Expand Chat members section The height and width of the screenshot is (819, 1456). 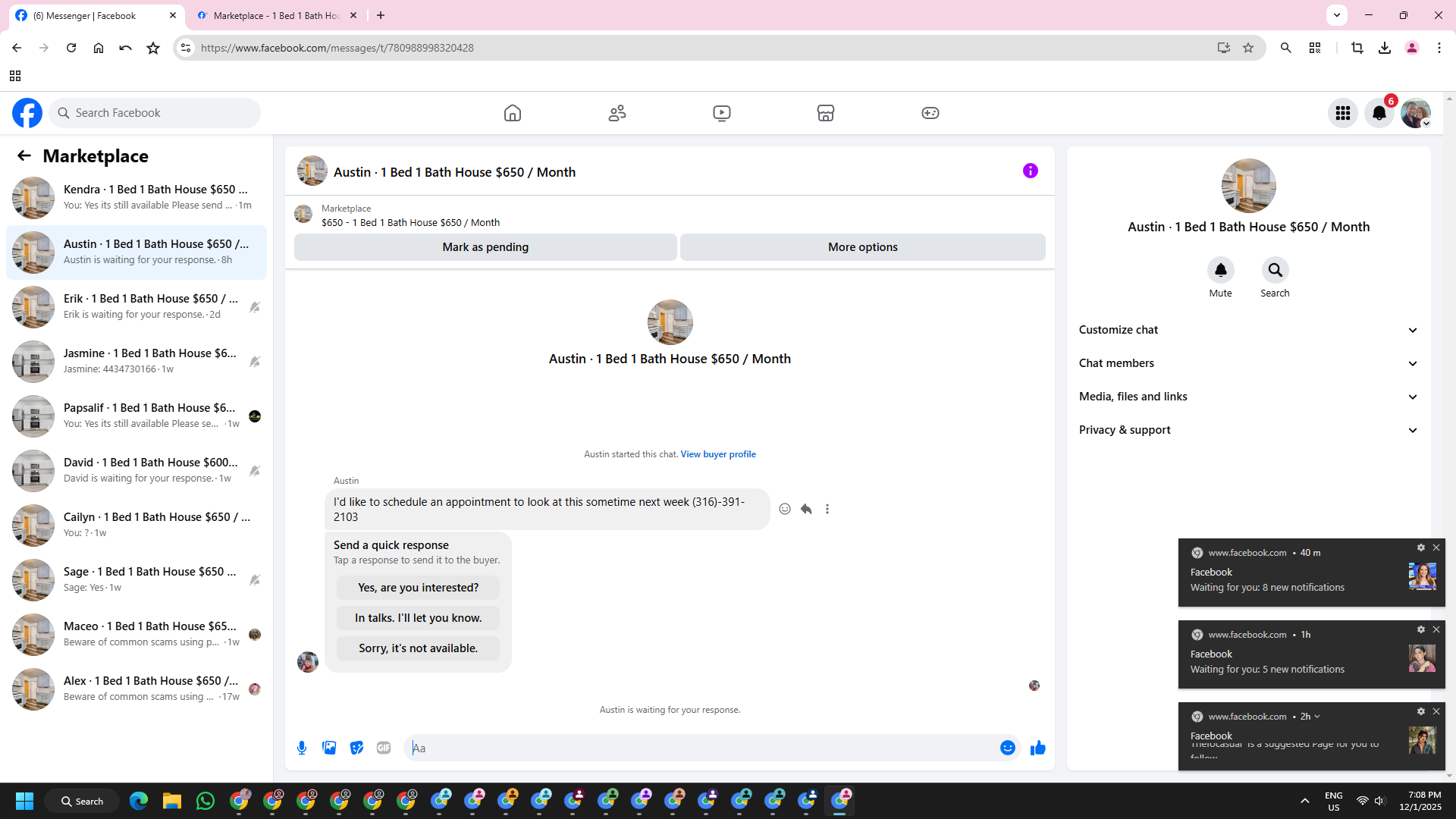click(x=1248, y=363)
